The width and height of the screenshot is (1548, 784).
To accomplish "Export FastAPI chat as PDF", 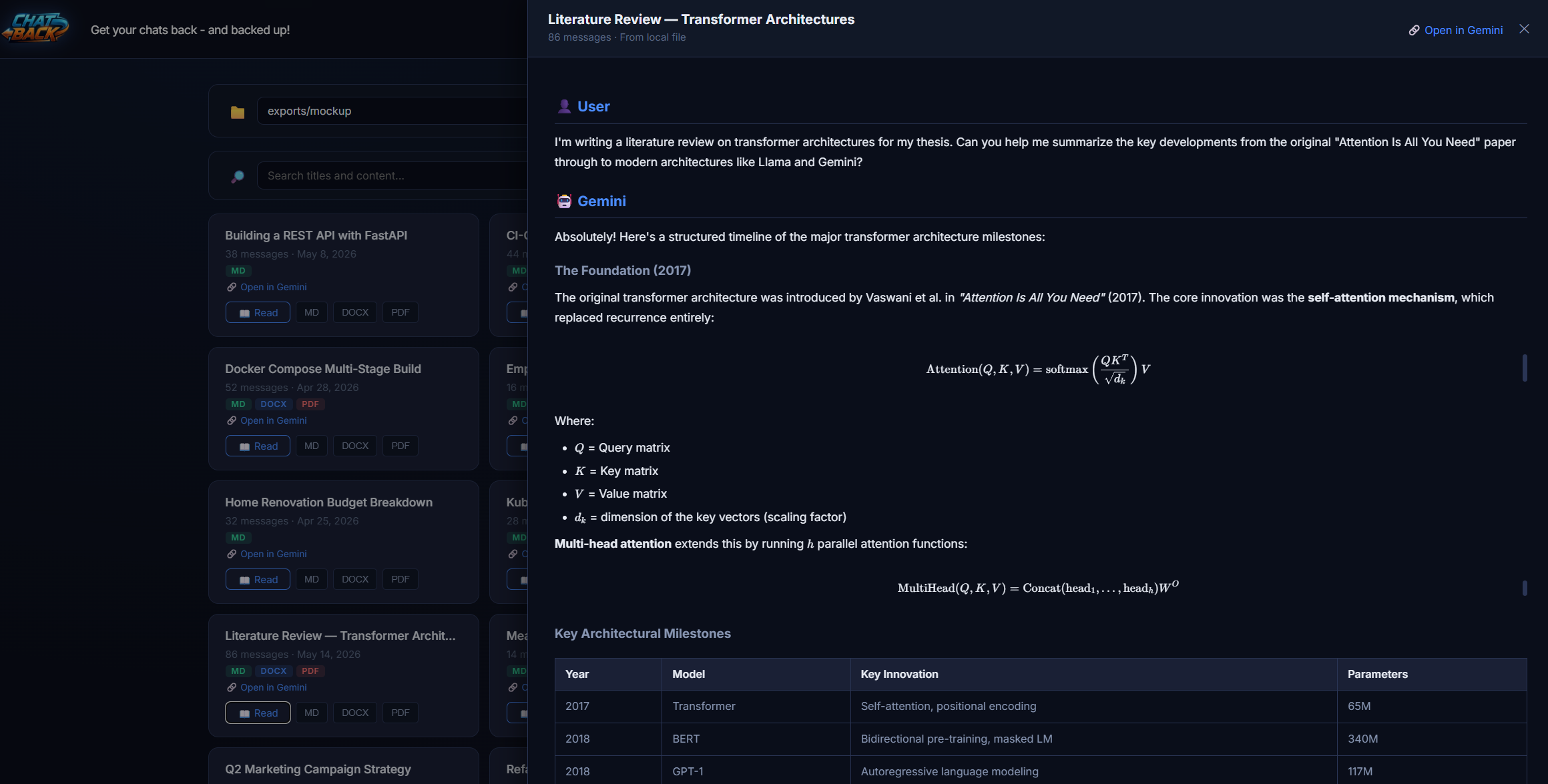I will (401, 312).
